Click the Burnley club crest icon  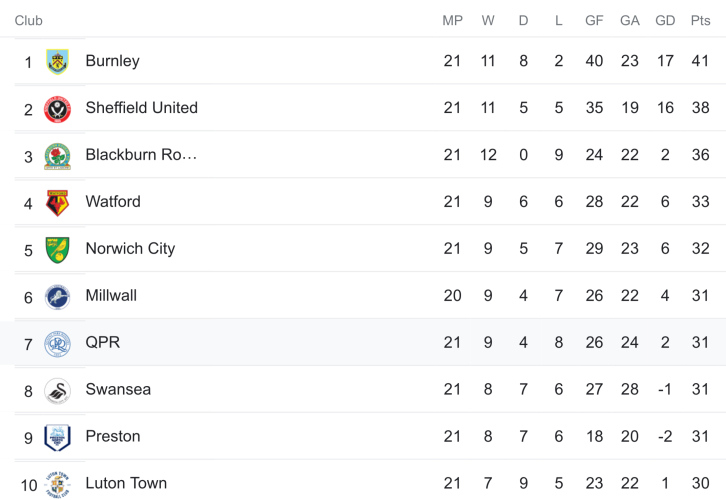(57, 62)
